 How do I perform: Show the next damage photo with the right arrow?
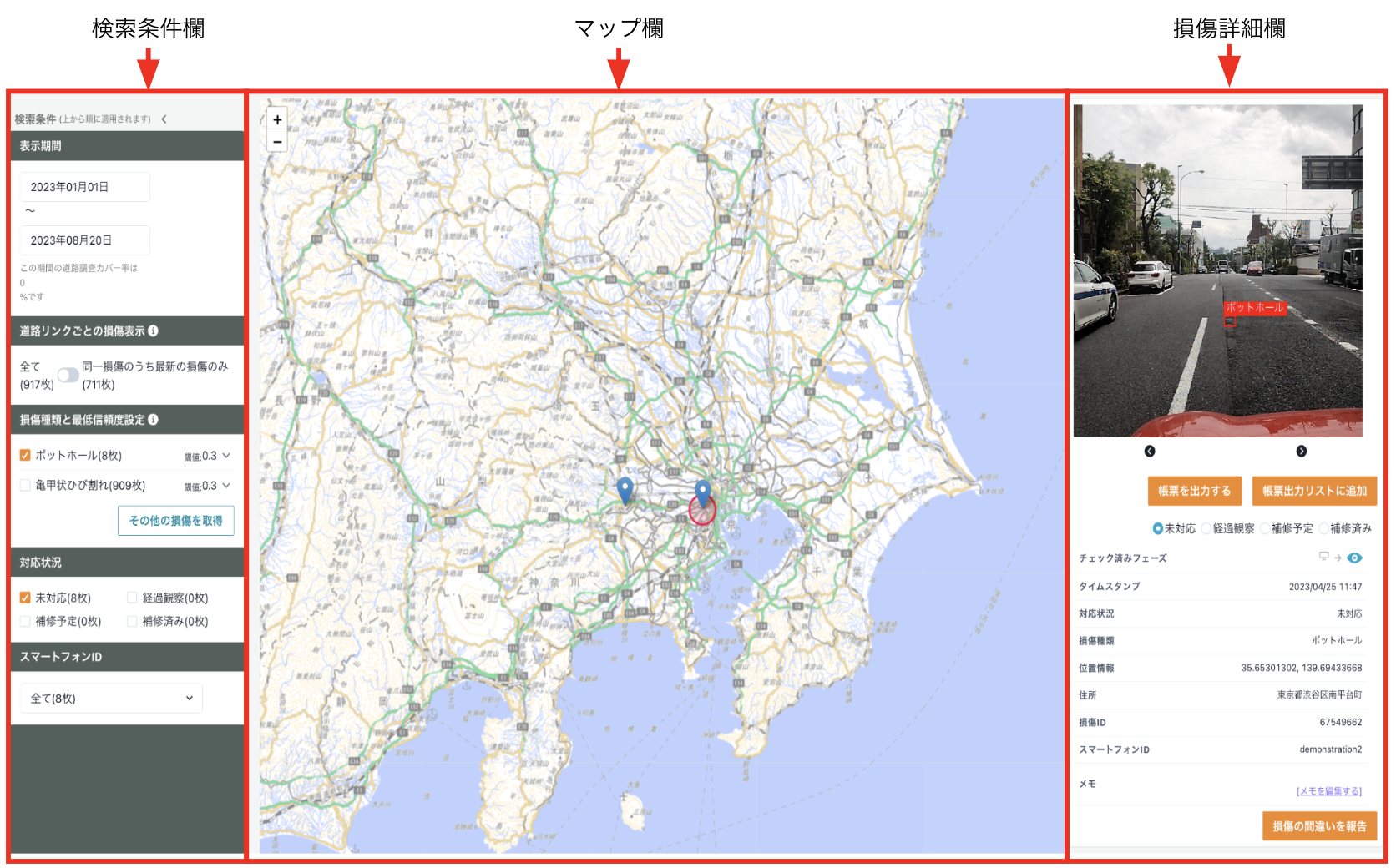coord(1301,450)
